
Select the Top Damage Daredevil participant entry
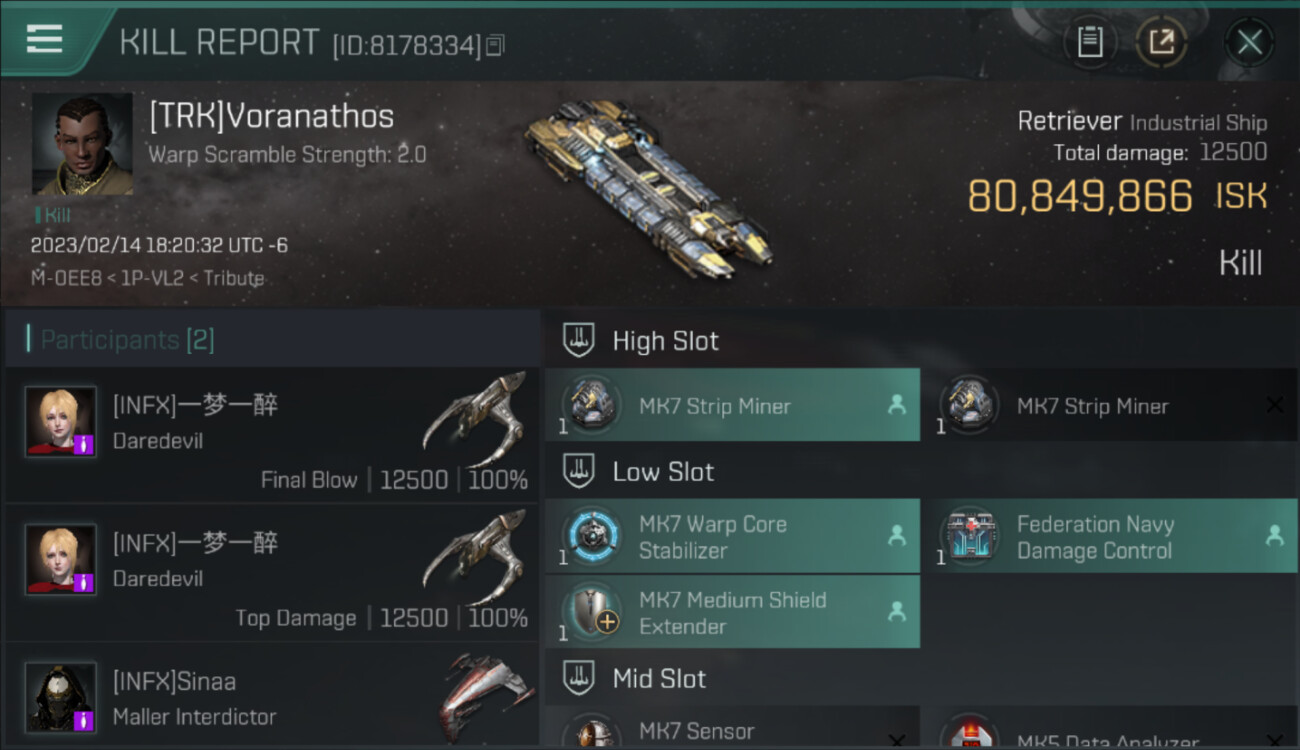(271, 573)
